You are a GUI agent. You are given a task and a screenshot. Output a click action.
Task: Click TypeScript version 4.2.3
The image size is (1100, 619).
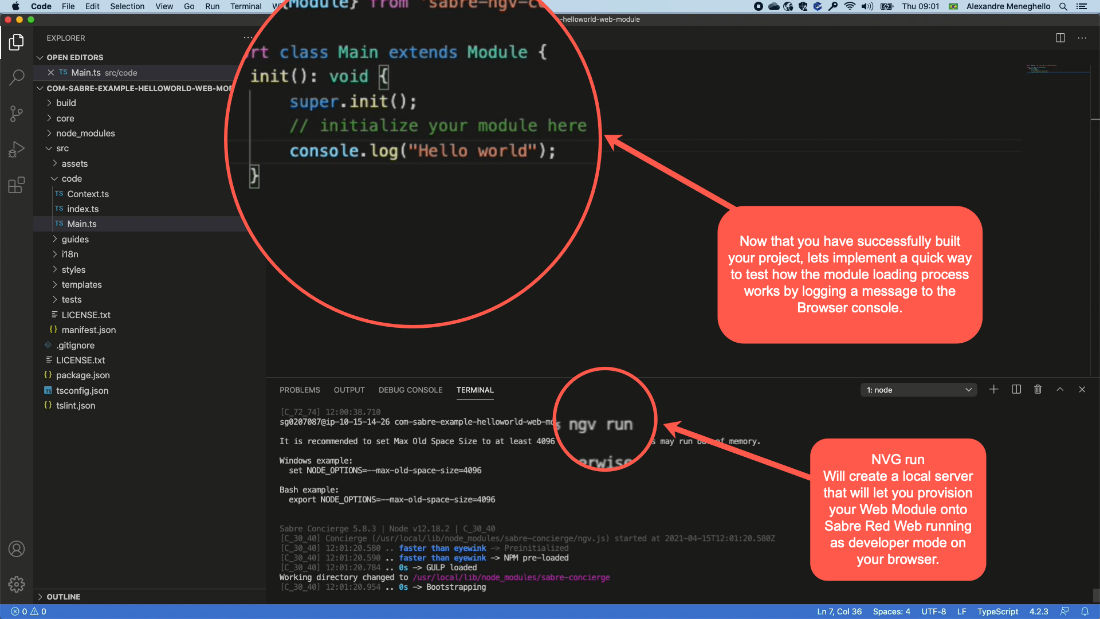(1039, 611)
